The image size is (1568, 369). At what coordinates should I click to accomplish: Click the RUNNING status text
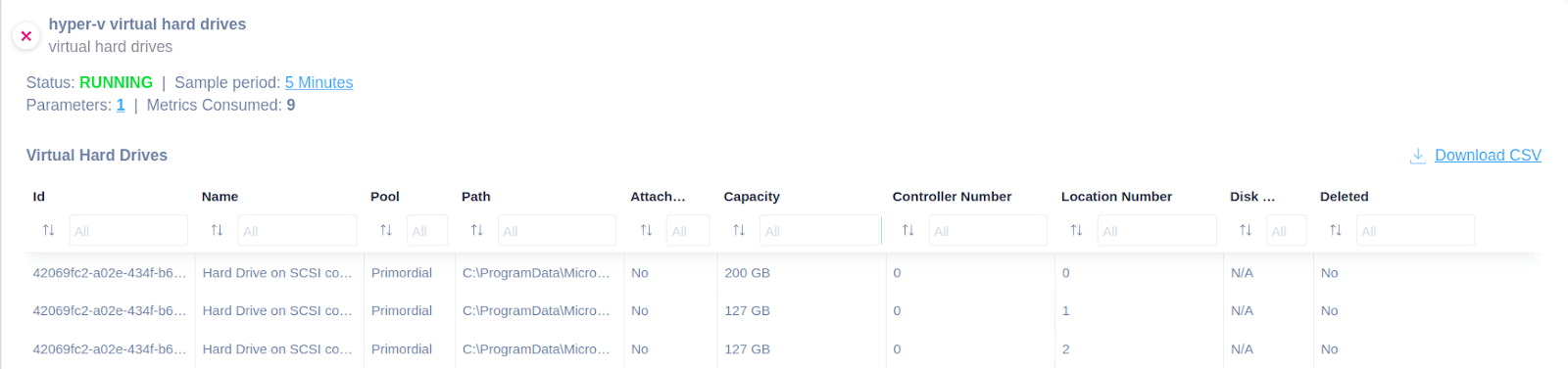coord(116,82)
